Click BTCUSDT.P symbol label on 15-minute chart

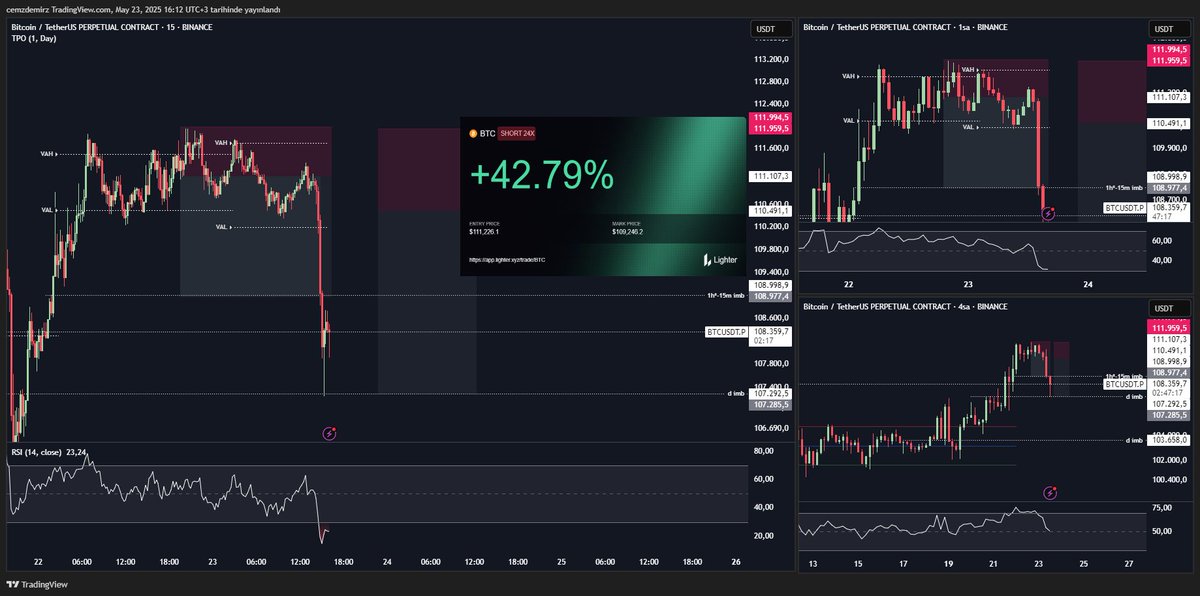click(x=726, y=331)
